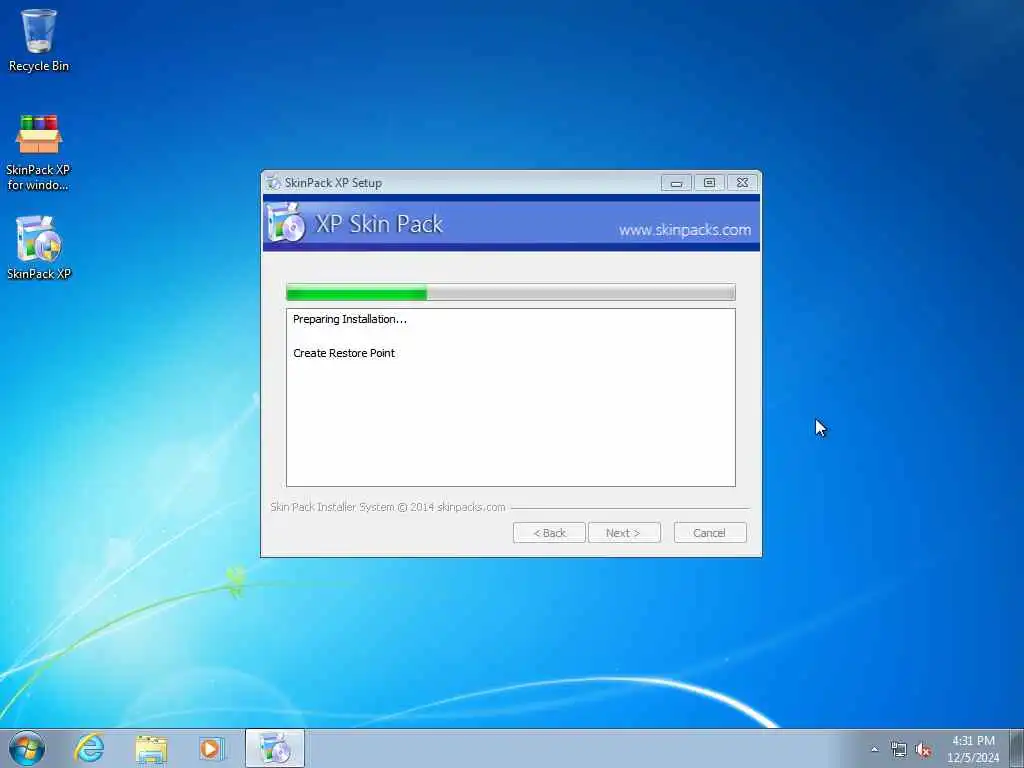The width and height of the screenshot is (1024, 768).
Task: Click the 'XP Skin Pack' banner title
Action: pos(379,224)
